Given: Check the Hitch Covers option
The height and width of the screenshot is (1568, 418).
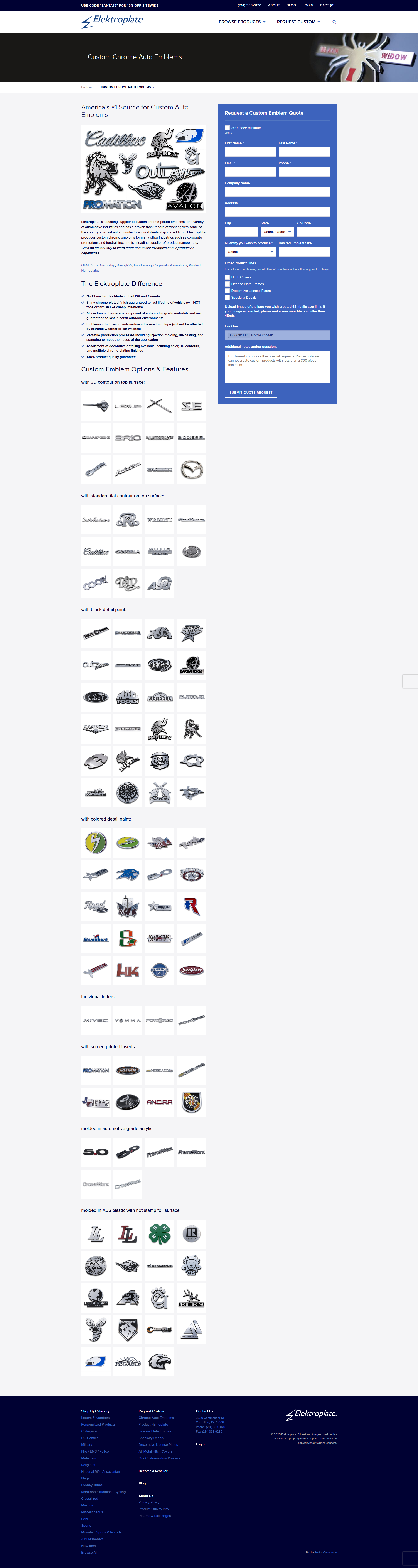Looking at the screenshot, I should (x=227, y=277).
